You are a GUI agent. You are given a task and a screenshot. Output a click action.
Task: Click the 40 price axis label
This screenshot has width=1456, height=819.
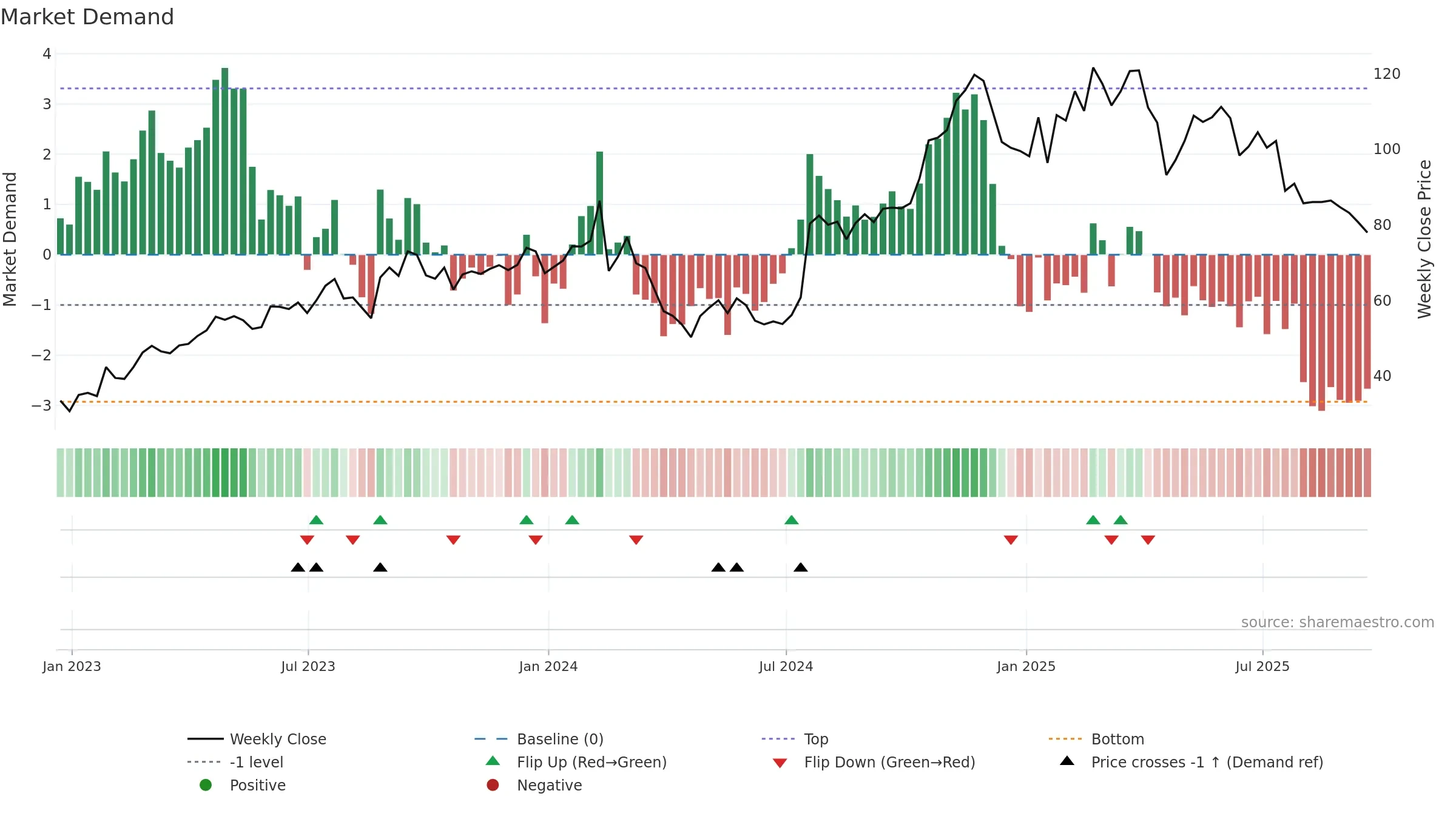pyautogui.click(x=1382, y=376)
